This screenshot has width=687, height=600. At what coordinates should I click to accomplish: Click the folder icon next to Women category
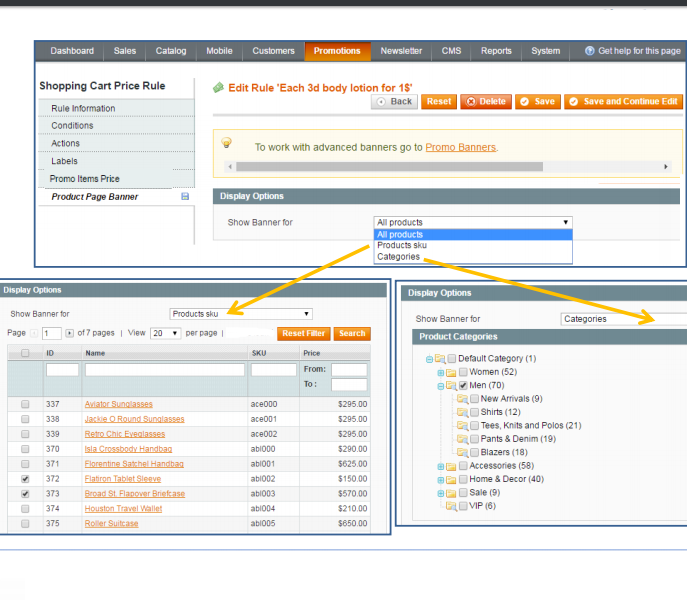tap(450, 372)
